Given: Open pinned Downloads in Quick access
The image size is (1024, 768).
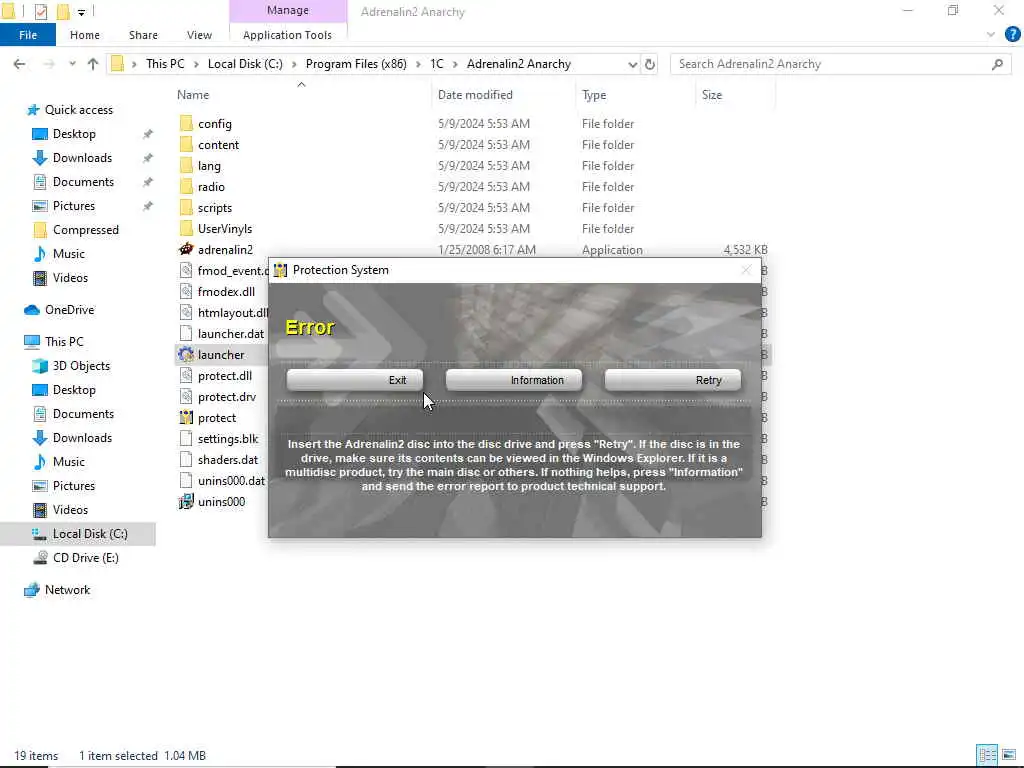Looking at the screenshot, I should (82, 158).
